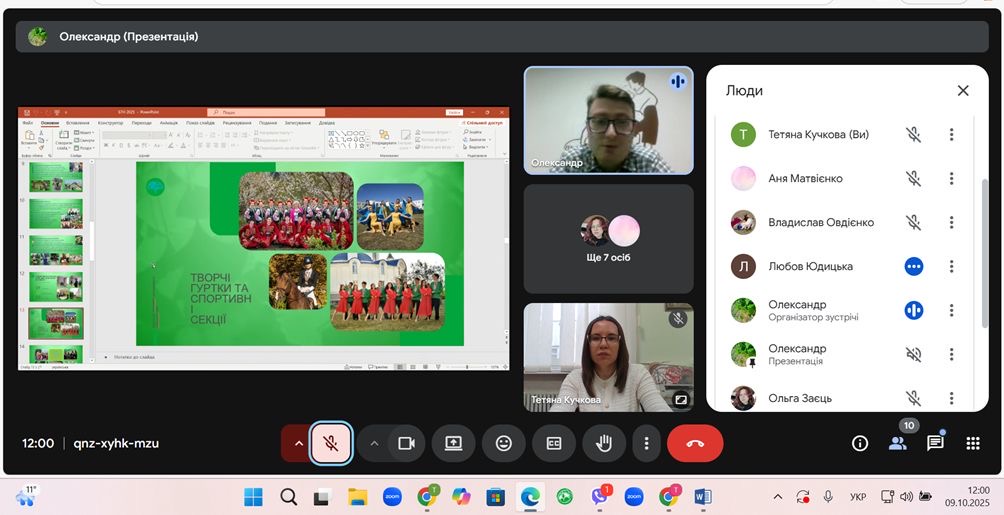Screen dimensions: 1004x515
Task: Expand audio settings arrow beside microphone
Action: [298, 443]
